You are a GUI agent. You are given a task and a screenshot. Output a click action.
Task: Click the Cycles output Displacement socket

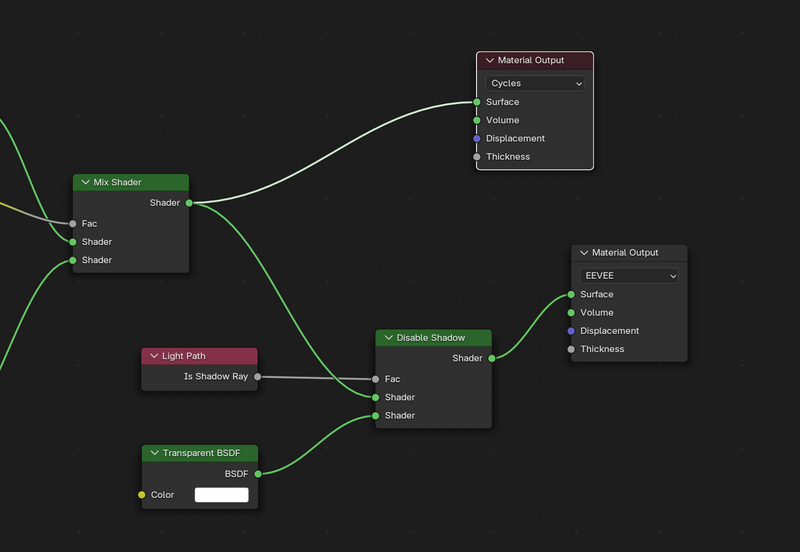pos(477,139)
